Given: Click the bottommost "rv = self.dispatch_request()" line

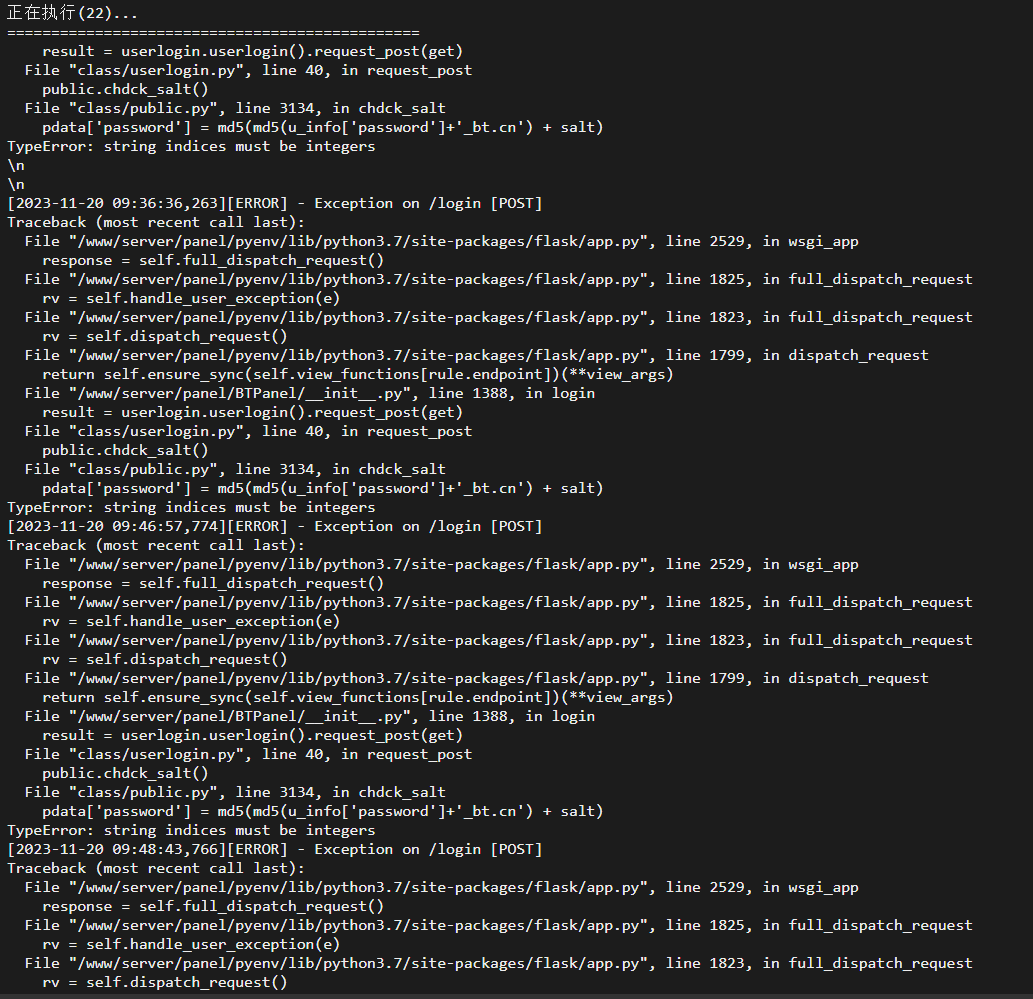Looking at the screenshot, I should pyautogui.click(x=165, y=982).
